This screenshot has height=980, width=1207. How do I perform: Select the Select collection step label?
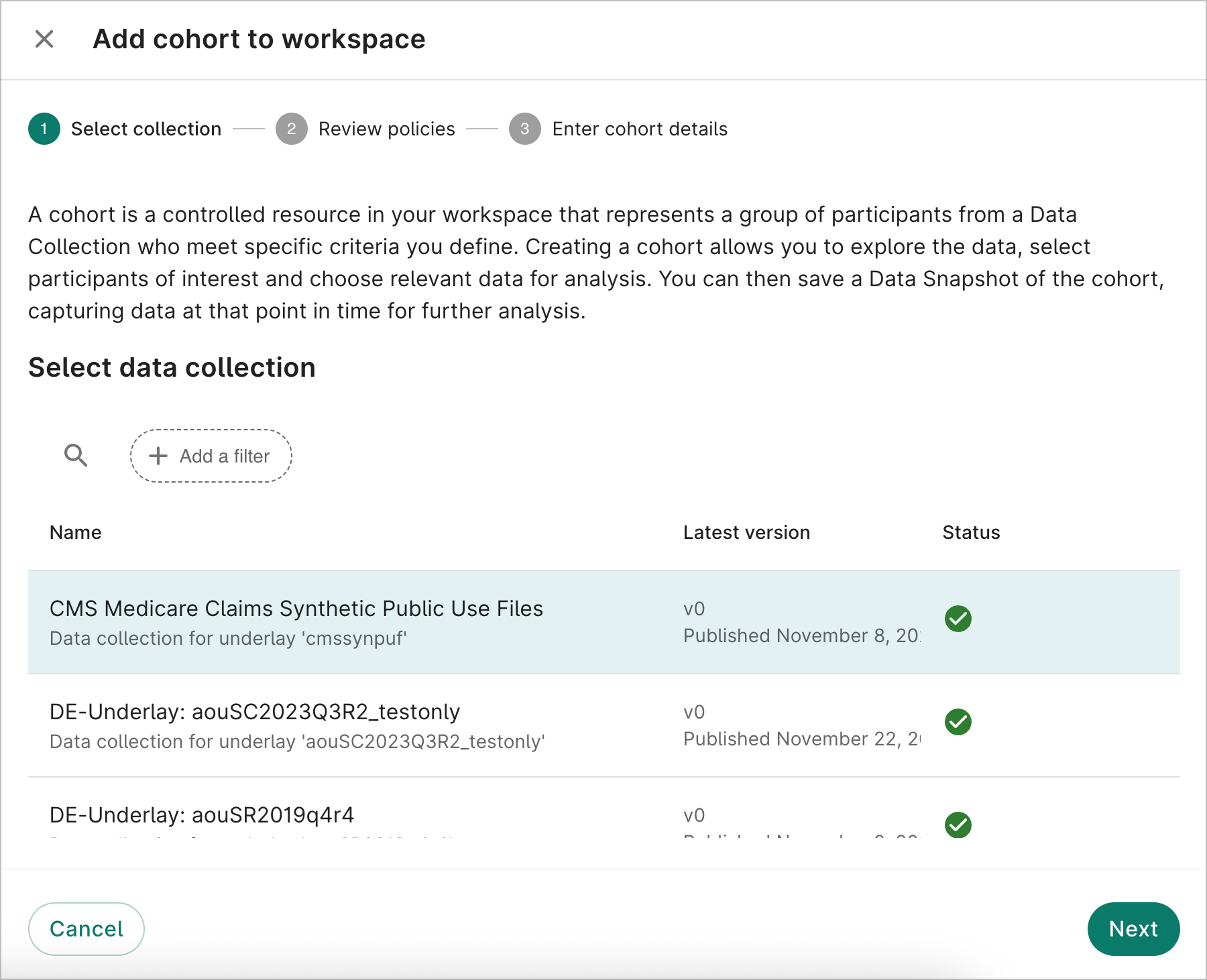(x=146, y=129)
